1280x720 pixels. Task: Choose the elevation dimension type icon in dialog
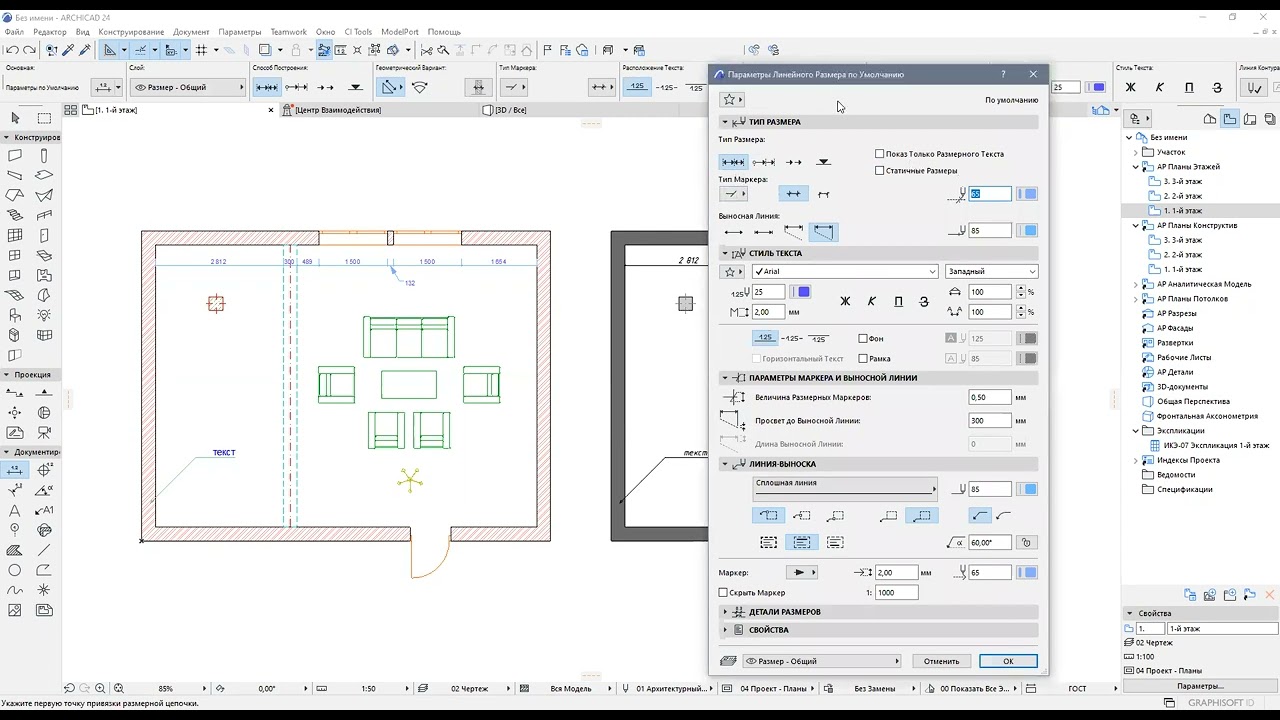824,162
